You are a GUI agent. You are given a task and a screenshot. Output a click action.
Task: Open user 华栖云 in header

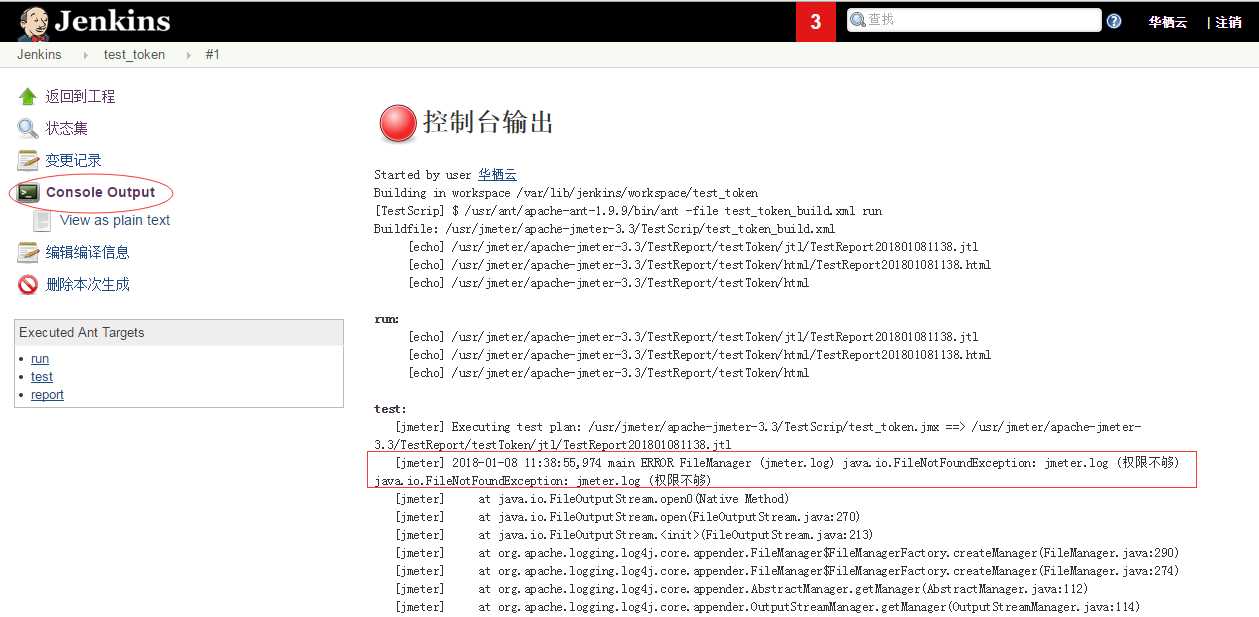pos(1167,22)
